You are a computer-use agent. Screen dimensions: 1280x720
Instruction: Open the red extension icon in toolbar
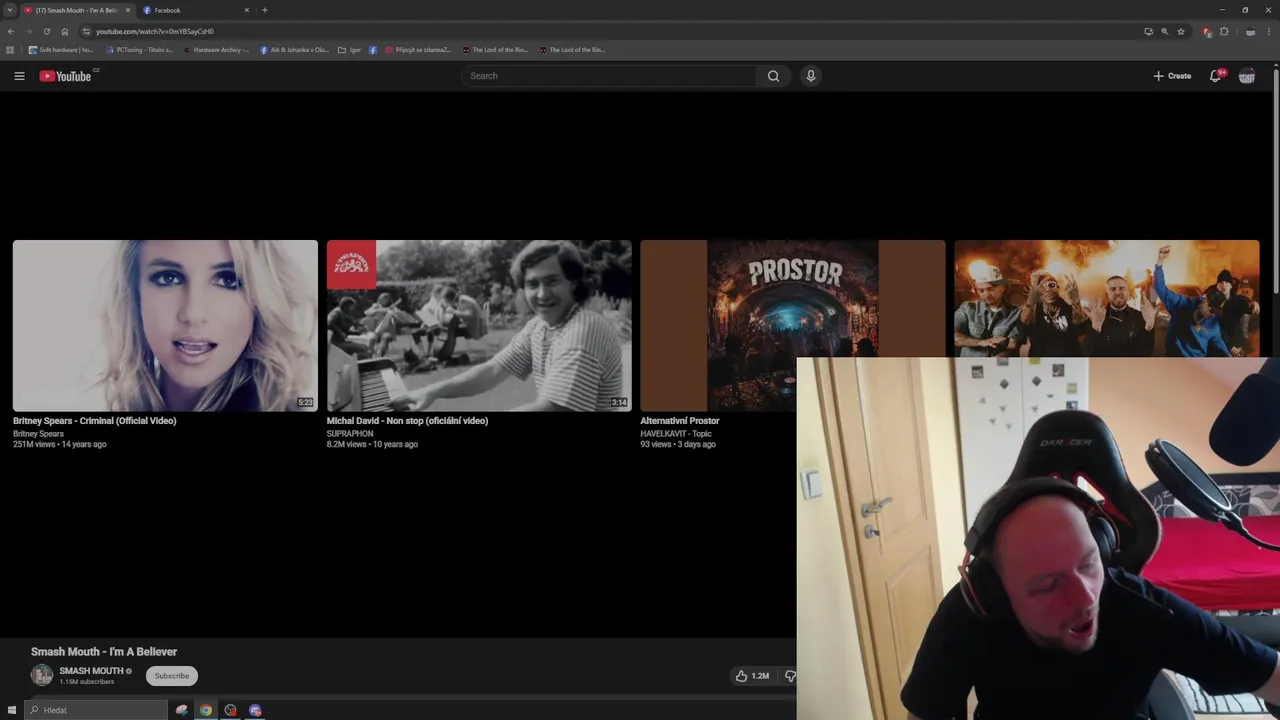click(1207, 31)
